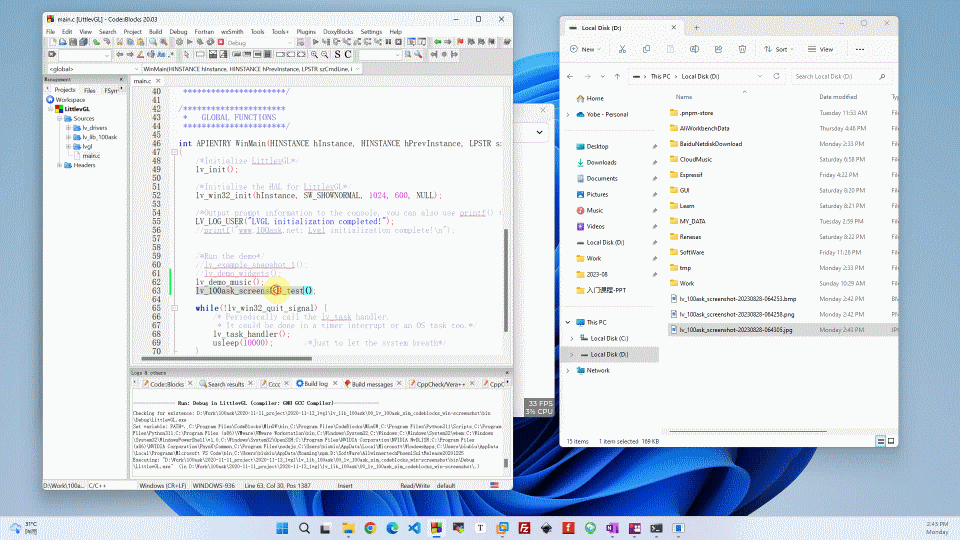Select the Files tab in Management panel

(90, 90)
